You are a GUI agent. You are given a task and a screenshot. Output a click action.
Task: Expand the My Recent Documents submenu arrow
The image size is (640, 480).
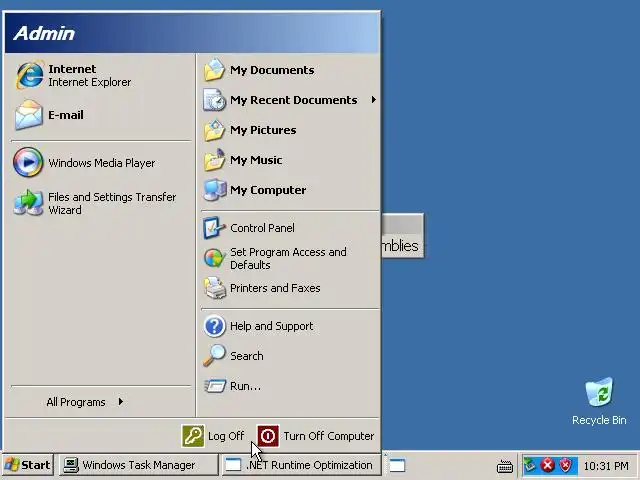click(x=373, y=100)
